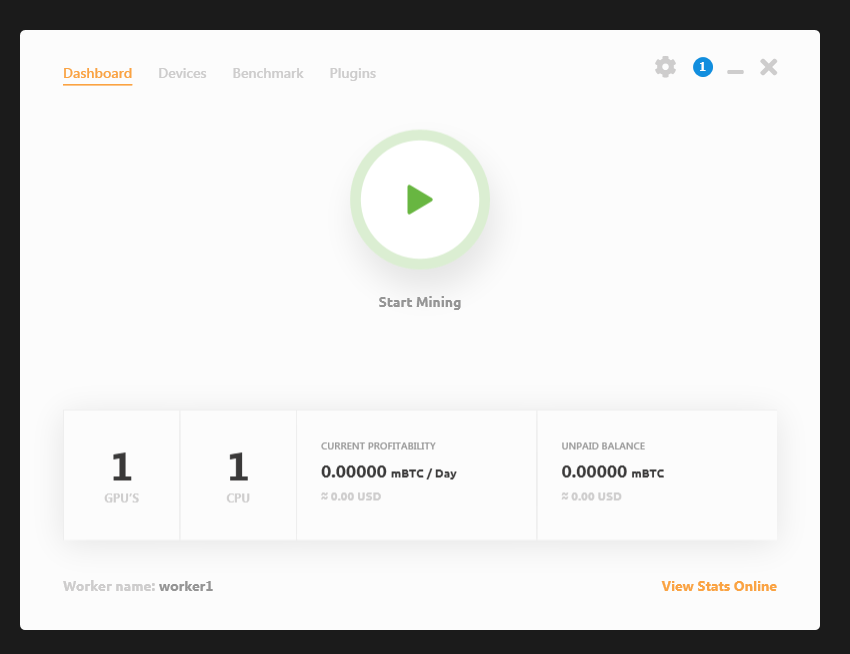Open the blue notifications badge
Viewport: 850px width, 654px height.
pyautogui.click(x=703, y=67)
